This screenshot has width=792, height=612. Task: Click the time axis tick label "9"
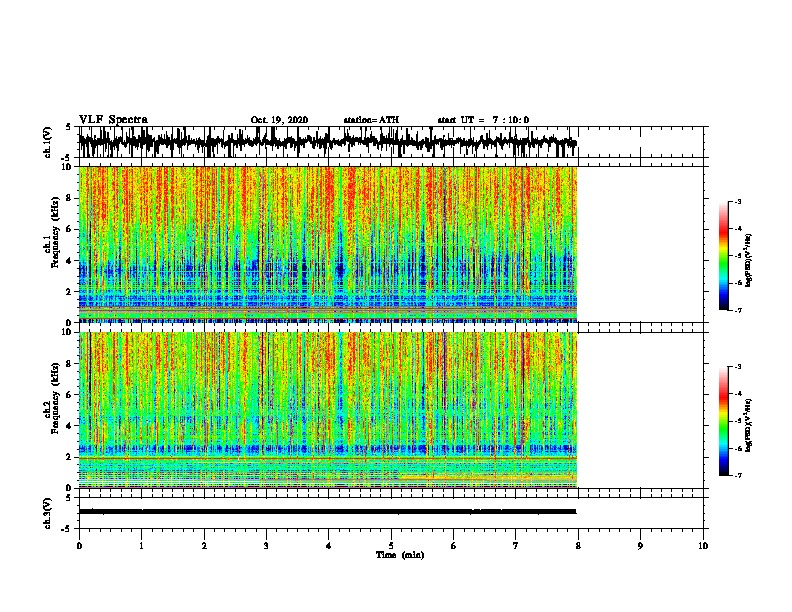[x=640, y=546]
